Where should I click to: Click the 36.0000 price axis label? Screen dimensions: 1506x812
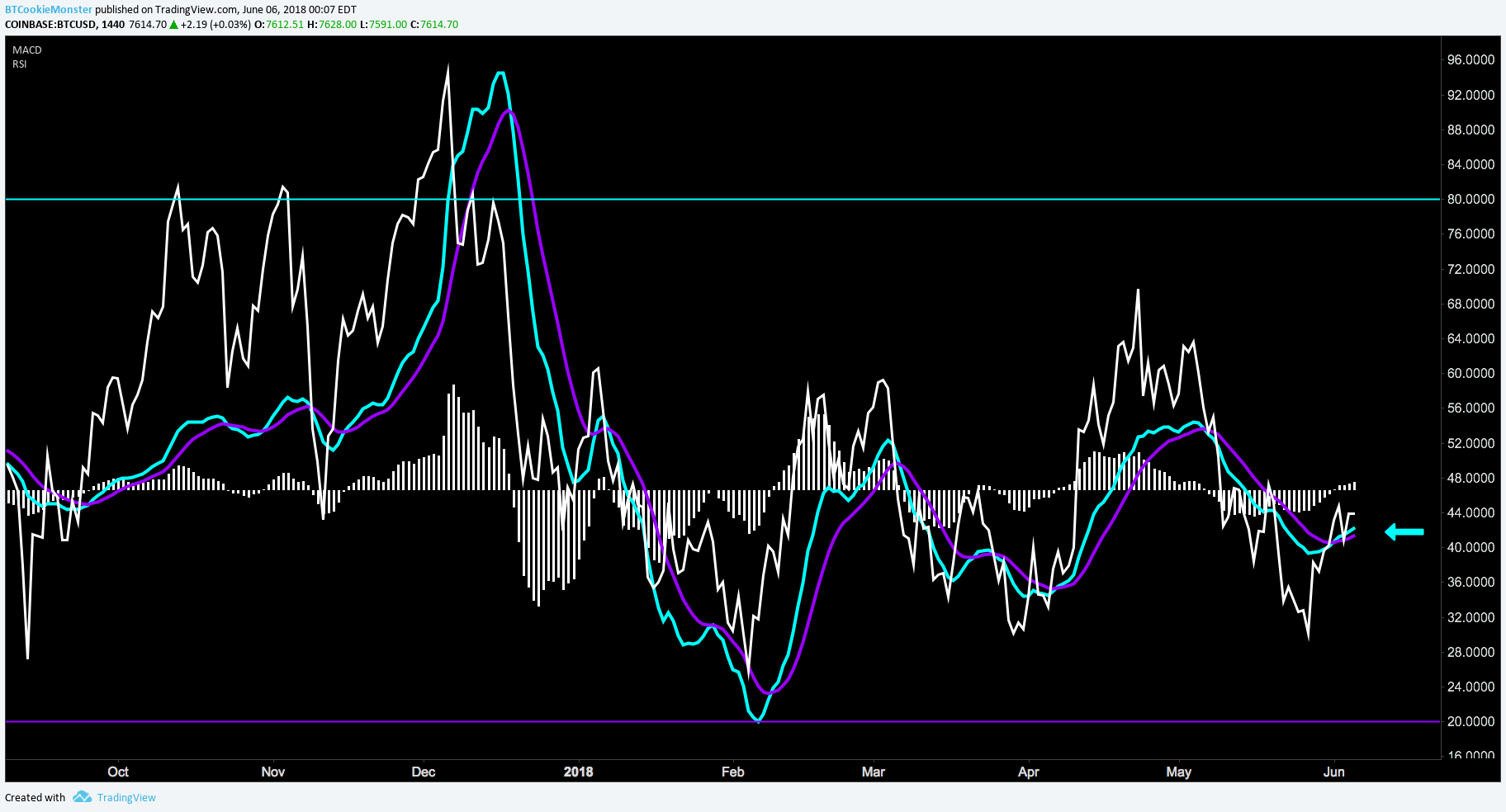pos(1470,583)
